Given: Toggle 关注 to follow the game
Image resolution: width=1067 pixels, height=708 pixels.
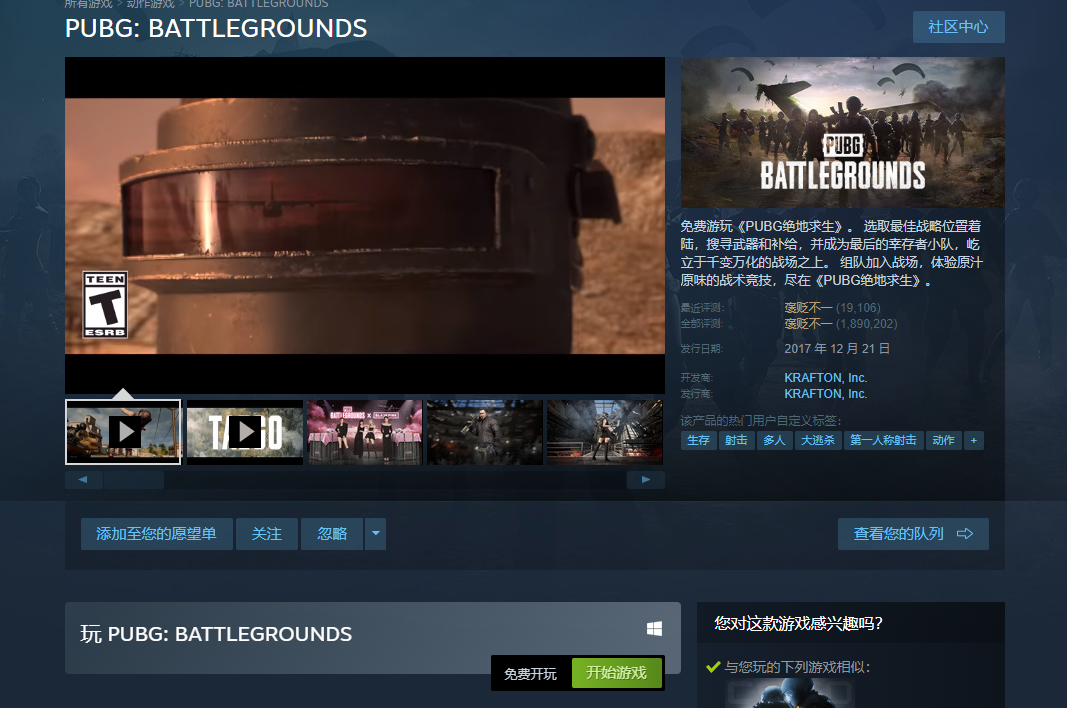Looking at the screenshot, I should click(x=267, y=534).
